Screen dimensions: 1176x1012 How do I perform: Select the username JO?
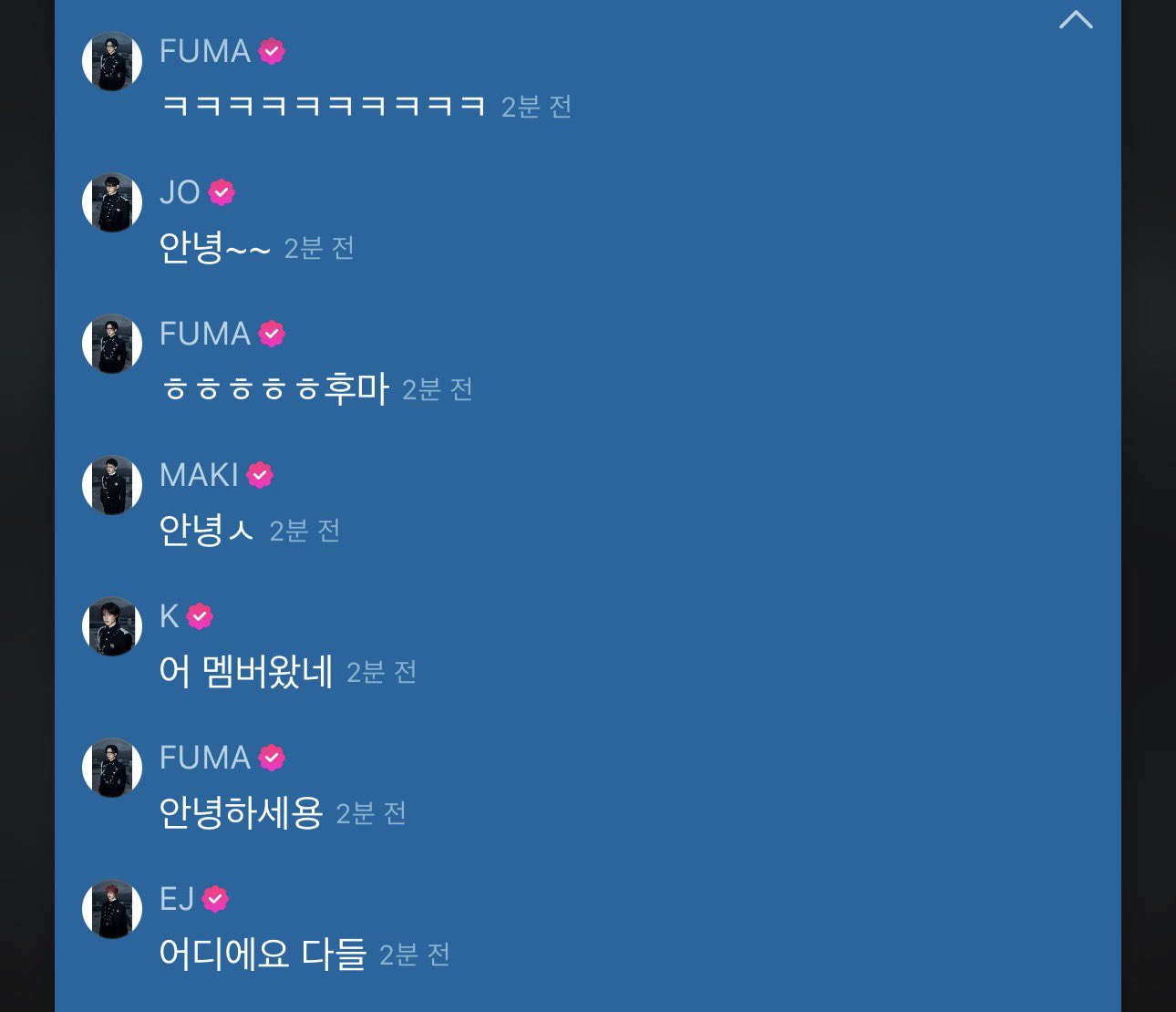click(x=180, y=192)
